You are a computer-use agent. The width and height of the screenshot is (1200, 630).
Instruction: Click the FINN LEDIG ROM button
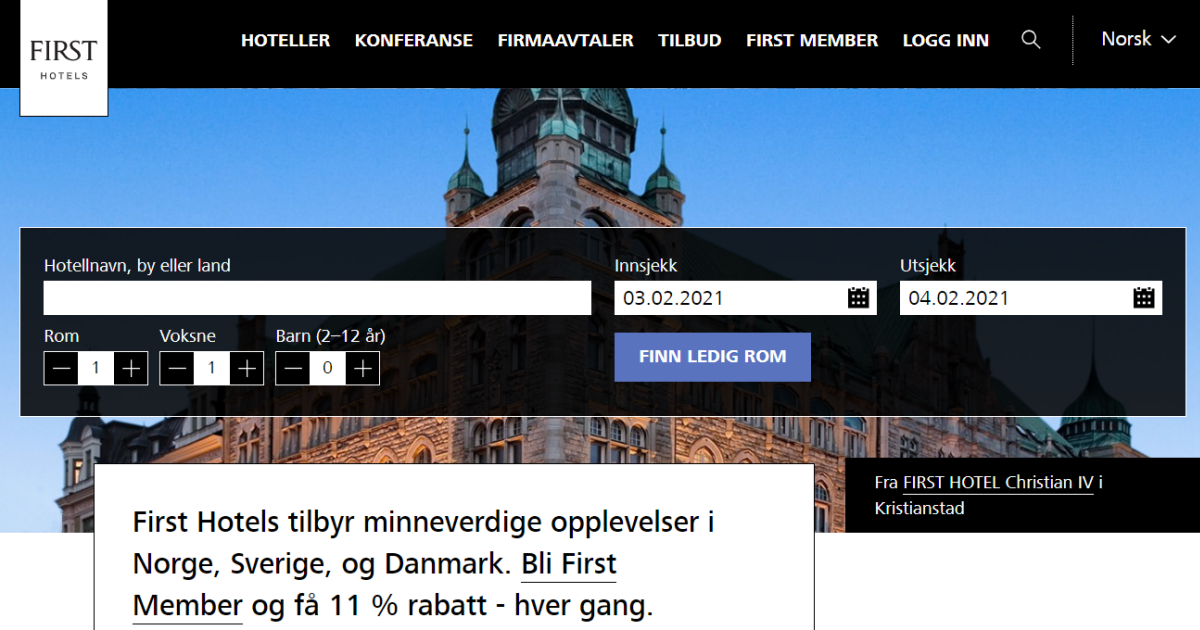(x=712, y=357)
